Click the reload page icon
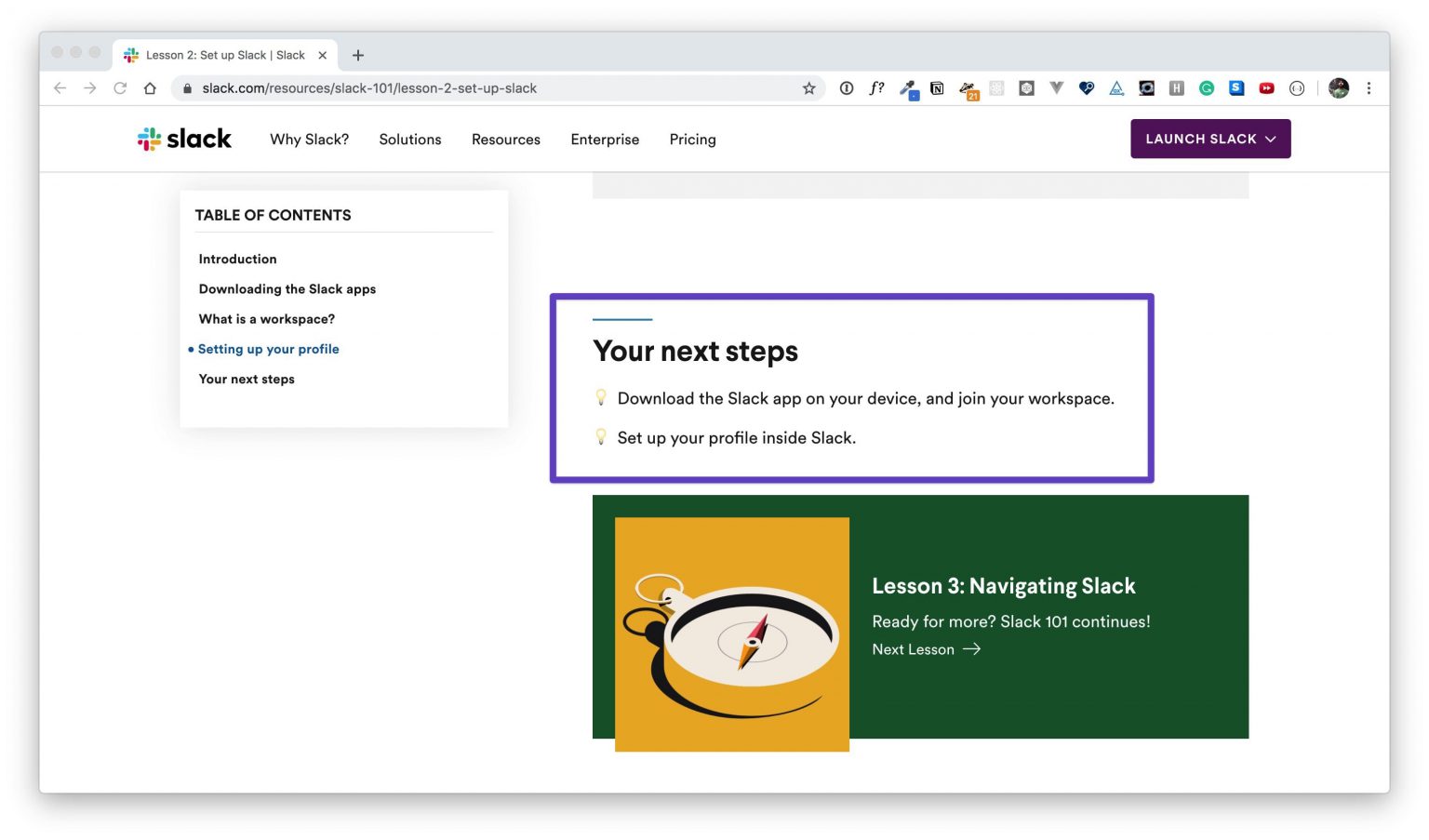Screen dimensions: 1429x840 coord(120,87)
